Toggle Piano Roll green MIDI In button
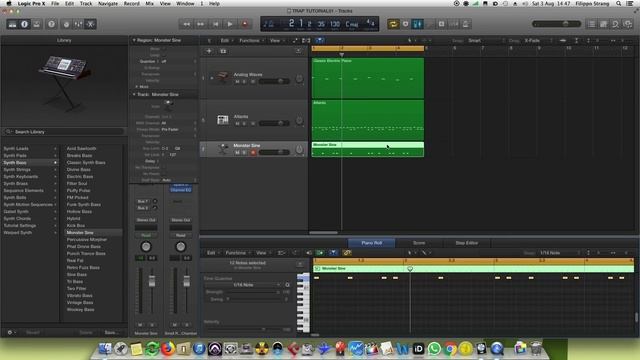The width and height of the screenshot is (640, 360). tap(320, 253)
